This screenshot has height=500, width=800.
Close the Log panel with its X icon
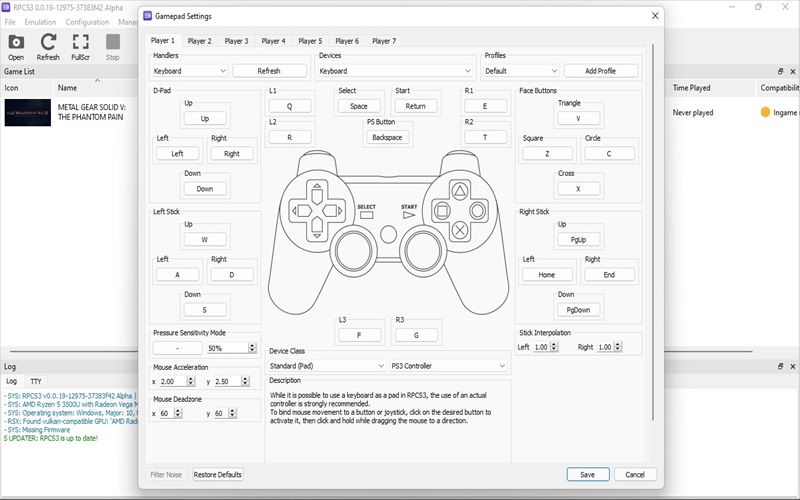(x=792, y=366)
